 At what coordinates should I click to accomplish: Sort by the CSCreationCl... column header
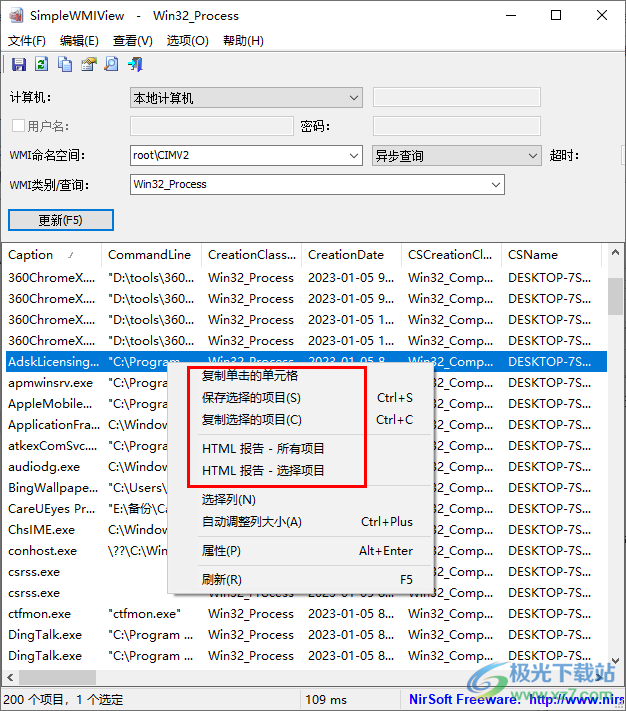tap(451, 255)
